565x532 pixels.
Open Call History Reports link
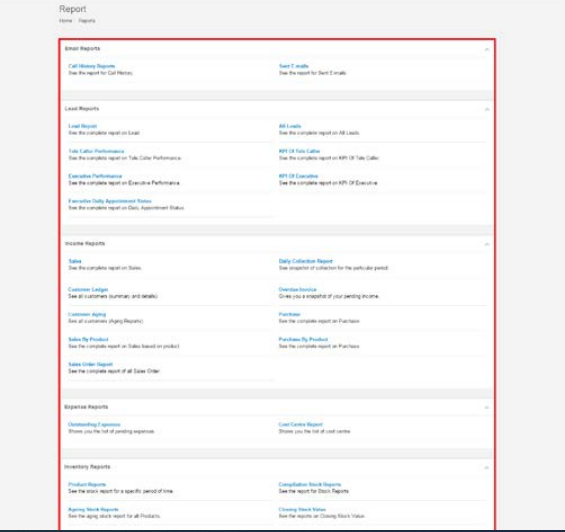[x=92, y=66]
